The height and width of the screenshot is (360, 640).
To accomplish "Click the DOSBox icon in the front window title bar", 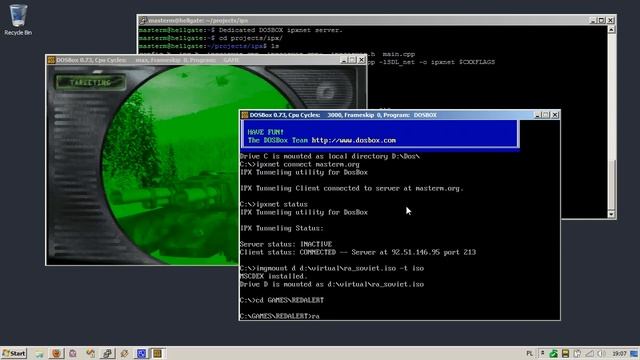I will click(245, 115).
